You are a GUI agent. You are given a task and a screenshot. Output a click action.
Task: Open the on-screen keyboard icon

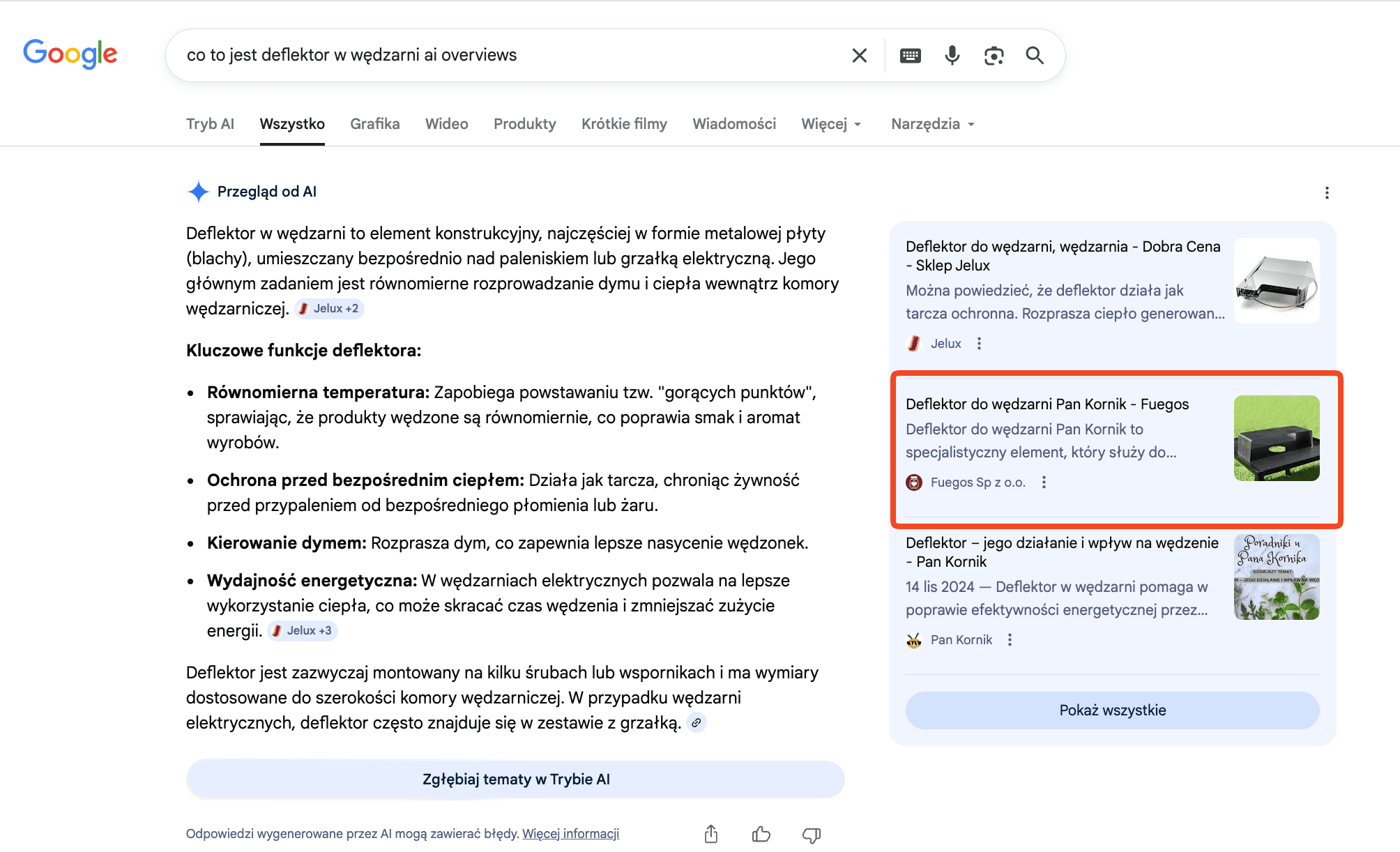click(910, 55)
